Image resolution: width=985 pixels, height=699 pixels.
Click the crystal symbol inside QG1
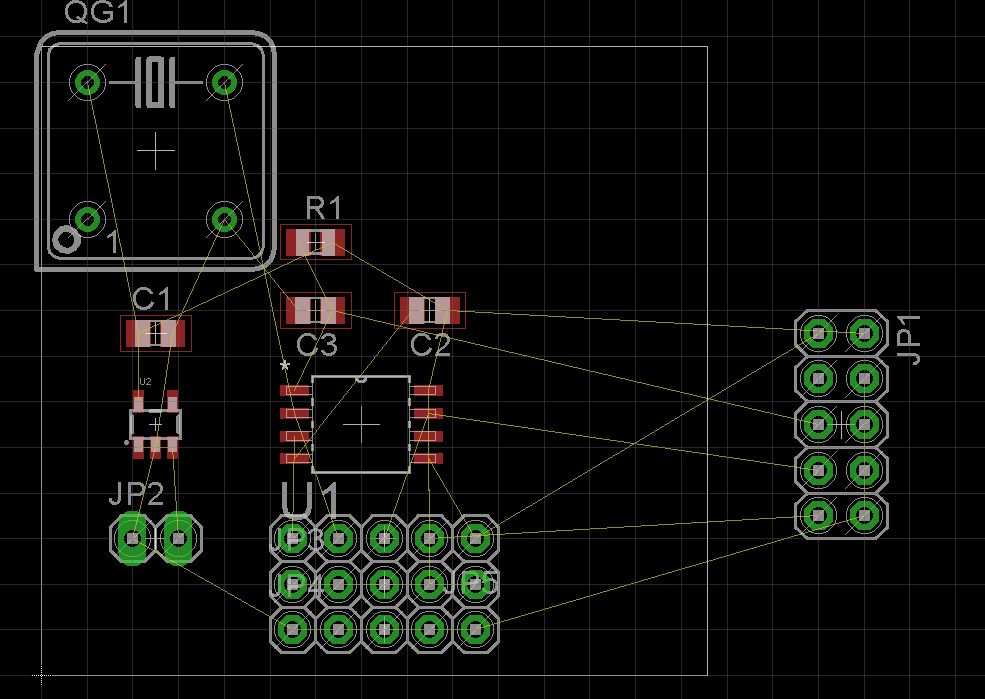point(155,82)
